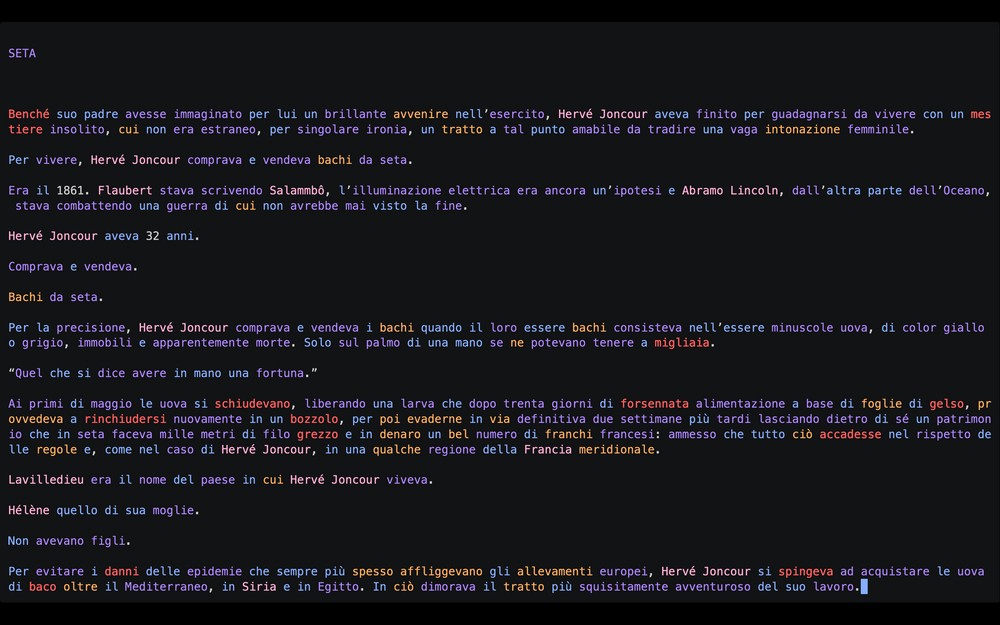
Task: Click the word "epidemie"
Action: 214,571
